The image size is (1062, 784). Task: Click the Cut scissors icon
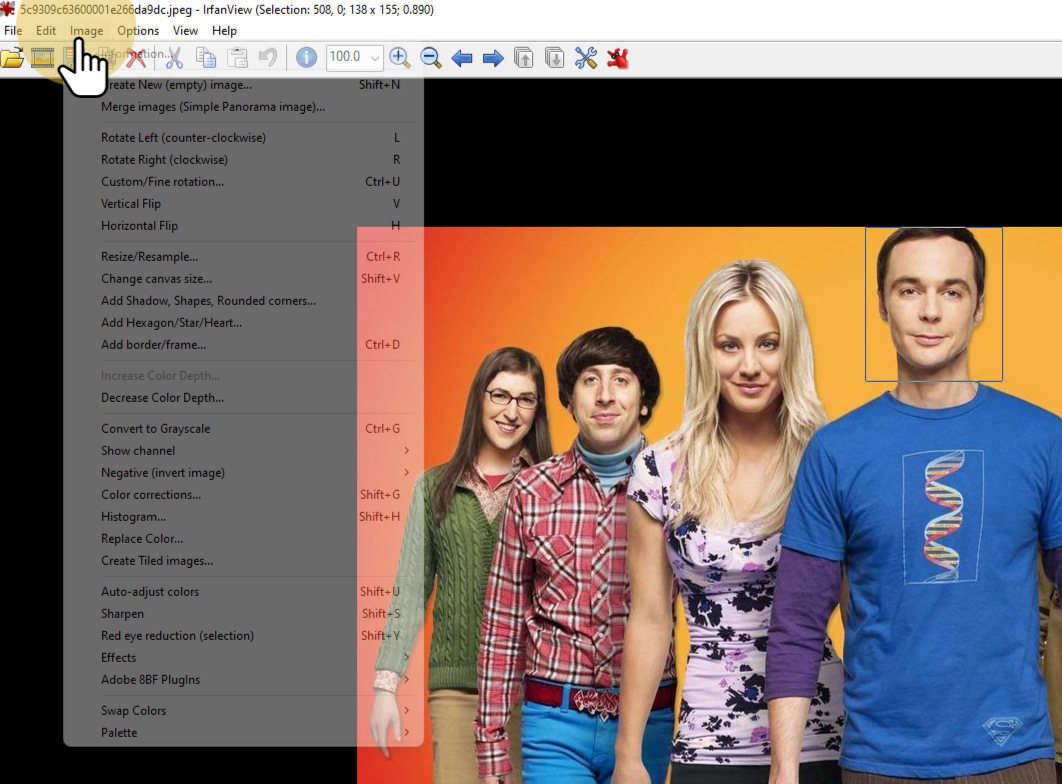click(x=174, y=58)
